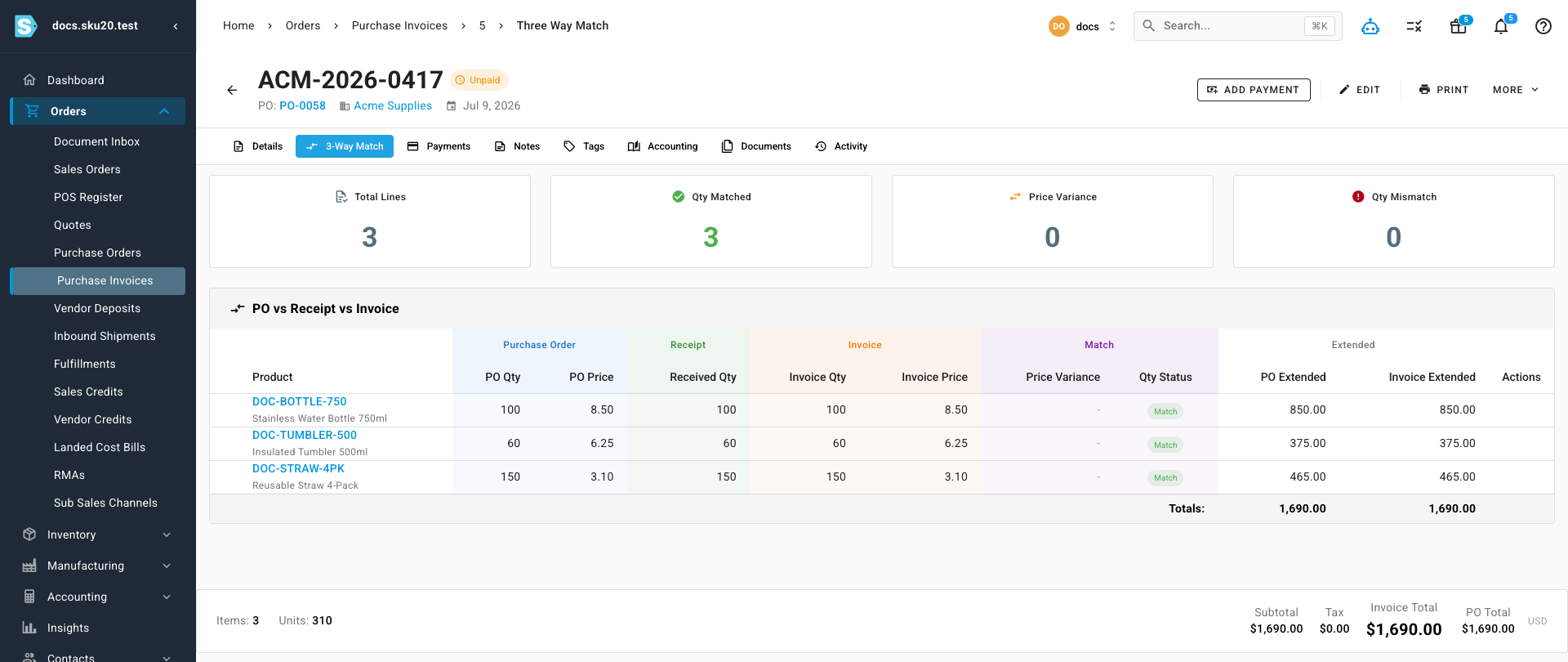Viewport: 1568px width, 662px height.
Task: Click the EDIT button
Action: 1360,90
